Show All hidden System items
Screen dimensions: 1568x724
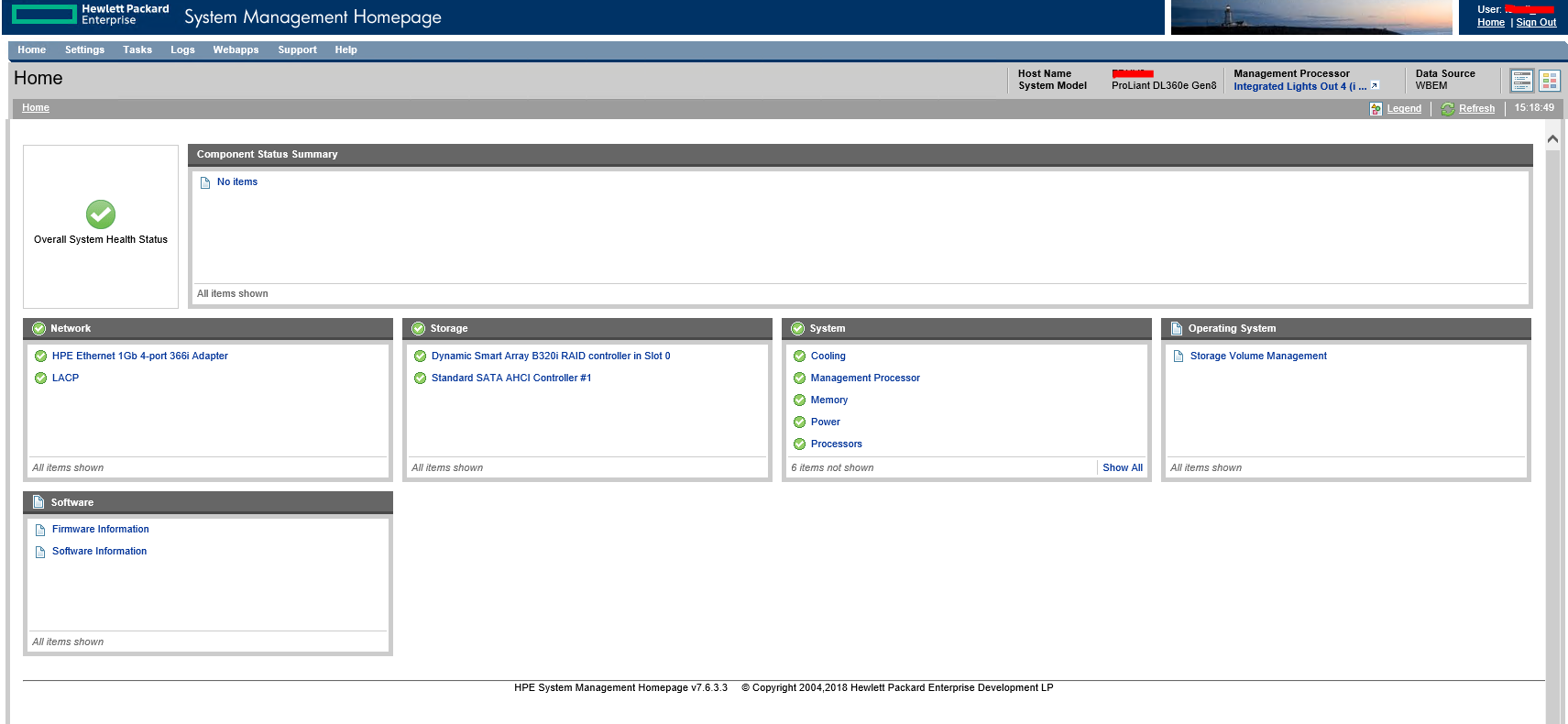click(x=1123, y=468)
